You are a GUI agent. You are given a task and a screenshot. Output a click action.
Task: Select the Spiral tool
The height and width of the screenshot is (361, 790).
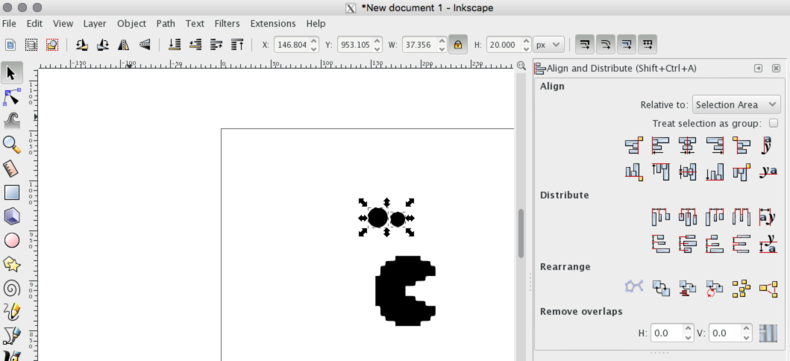[12, 288]
